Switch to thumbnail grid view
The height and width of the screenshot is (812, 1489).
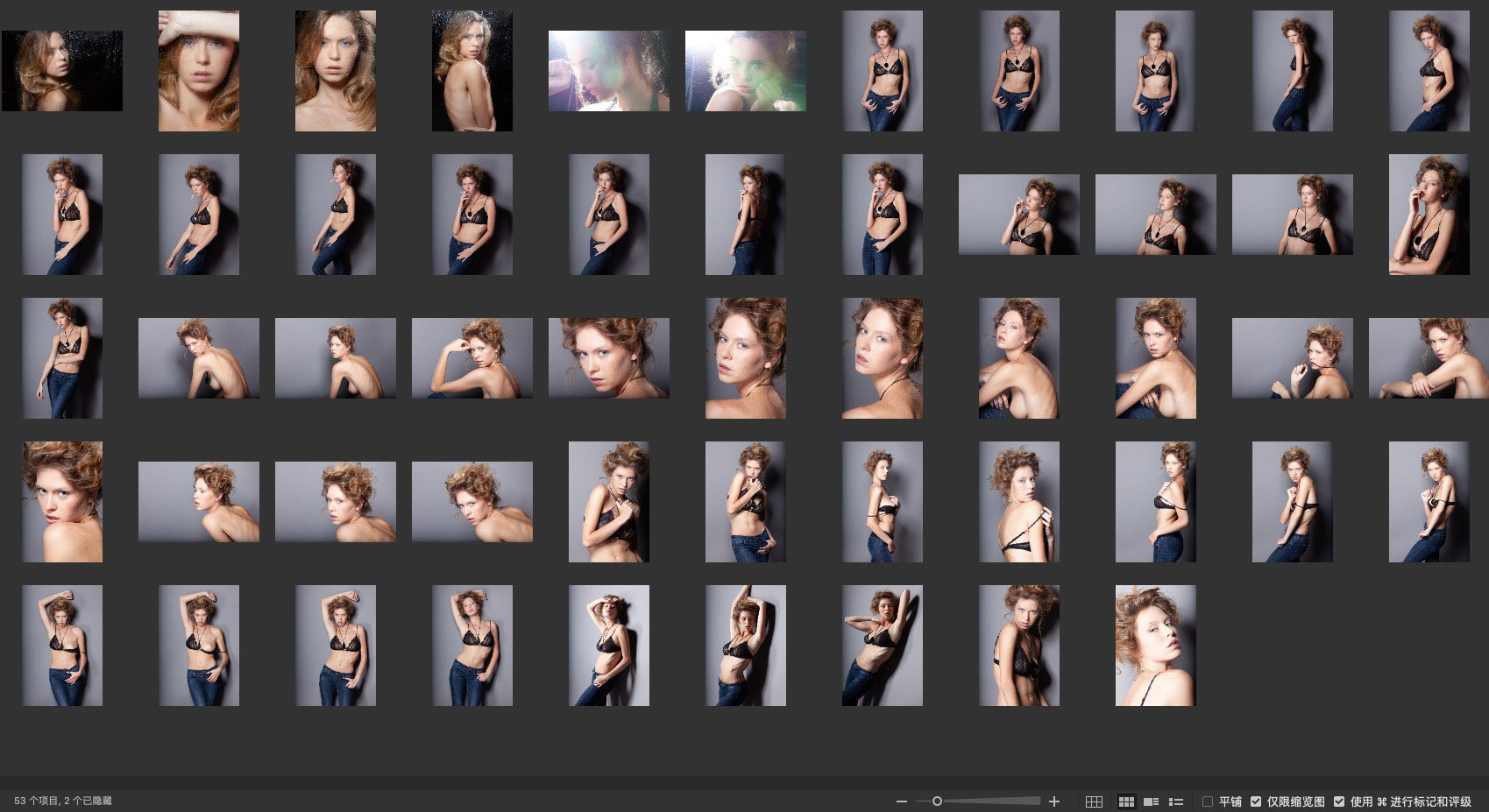point(1126,801)
